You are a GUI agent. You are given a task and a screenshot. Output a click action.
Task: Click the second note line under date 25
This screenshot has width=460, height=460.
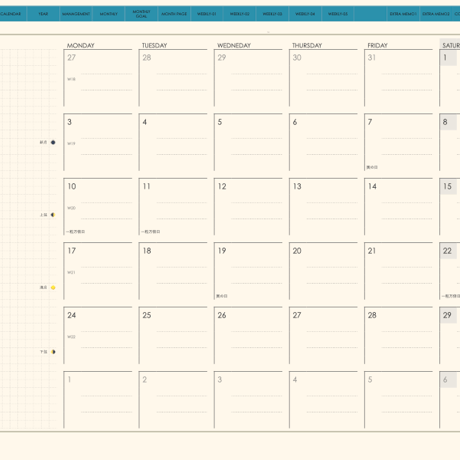tap(182, 348)
